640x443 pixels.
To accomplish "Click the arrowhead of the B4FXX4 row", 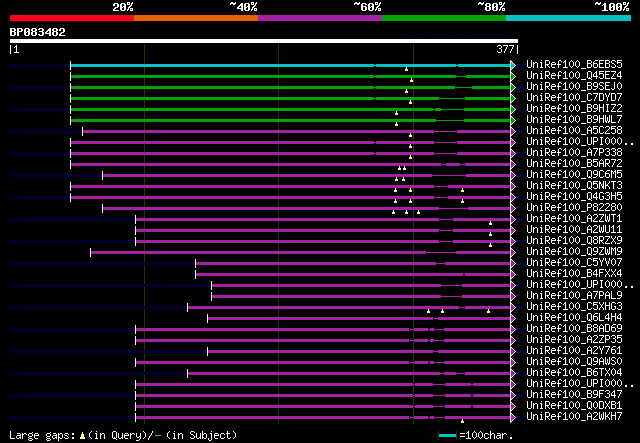I will coord(513,275).
